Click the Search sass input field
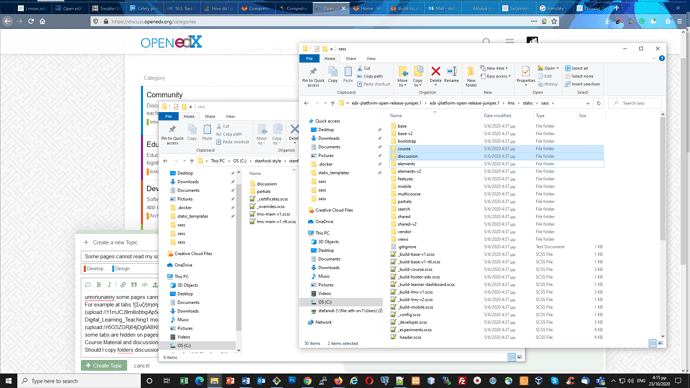This screenshot has height=388, width=690. 635,103
